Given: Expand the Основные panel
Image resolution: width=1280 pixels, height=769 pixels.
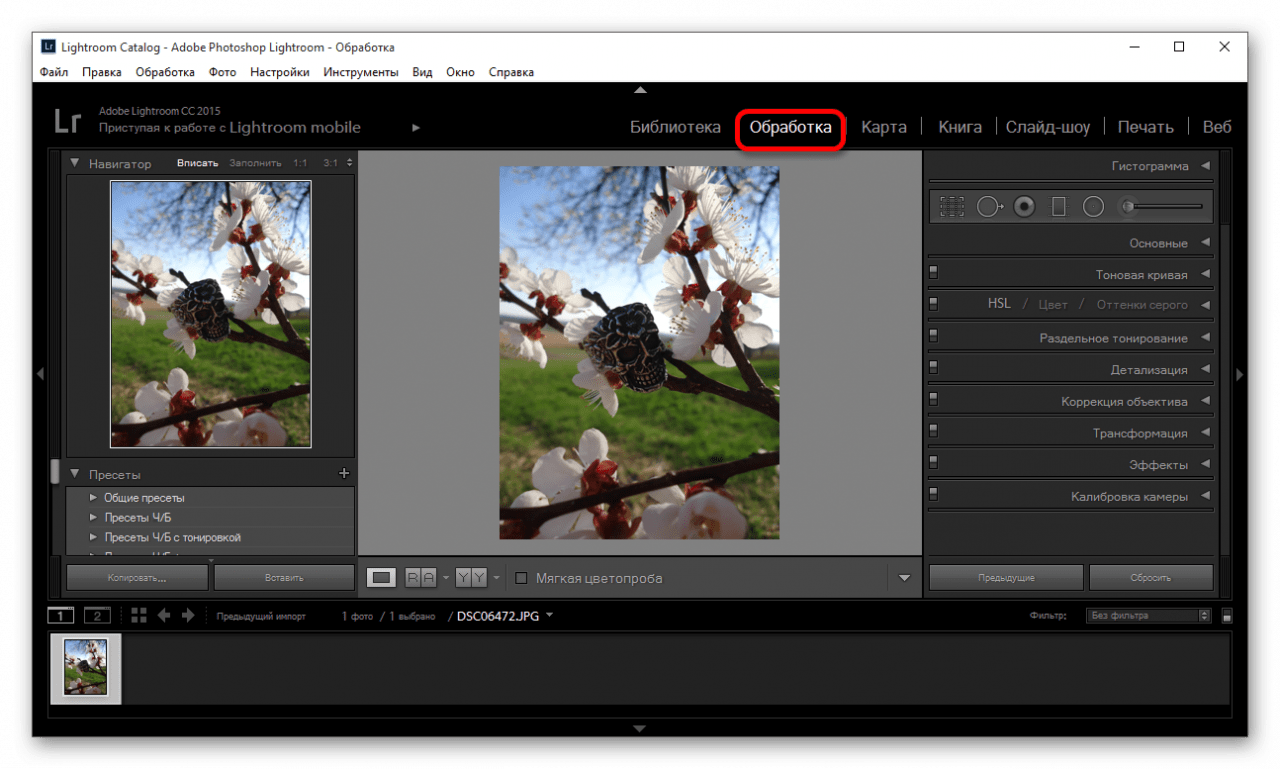Looking at the screenshot, I should [x=1205, y=243].
